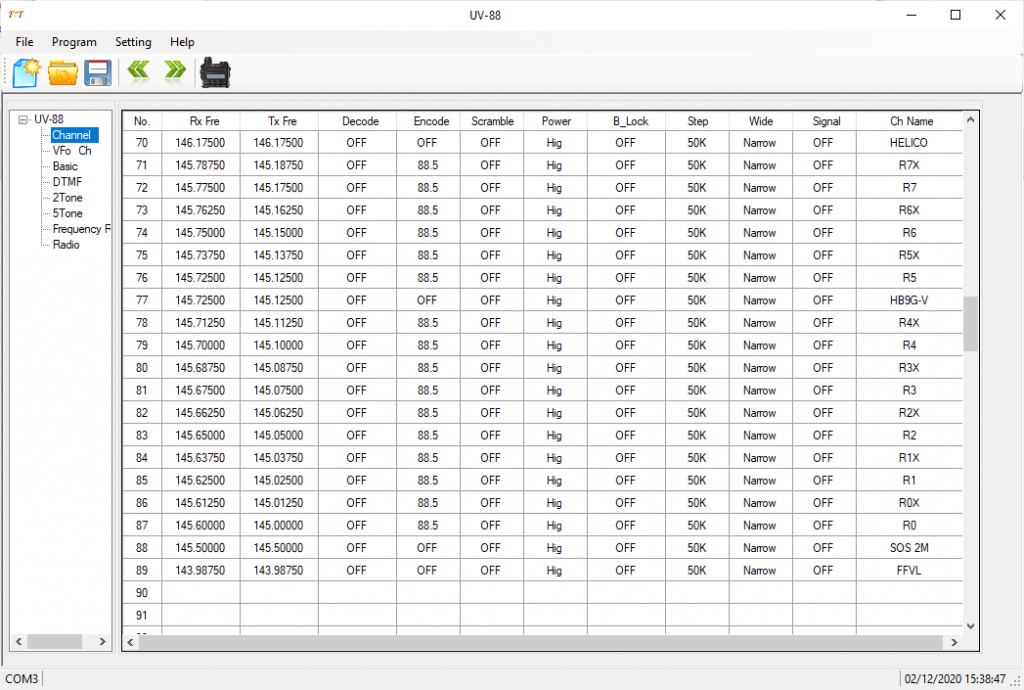Open a file with the folder icon
Screen dimensions: 1024x690
63,72
